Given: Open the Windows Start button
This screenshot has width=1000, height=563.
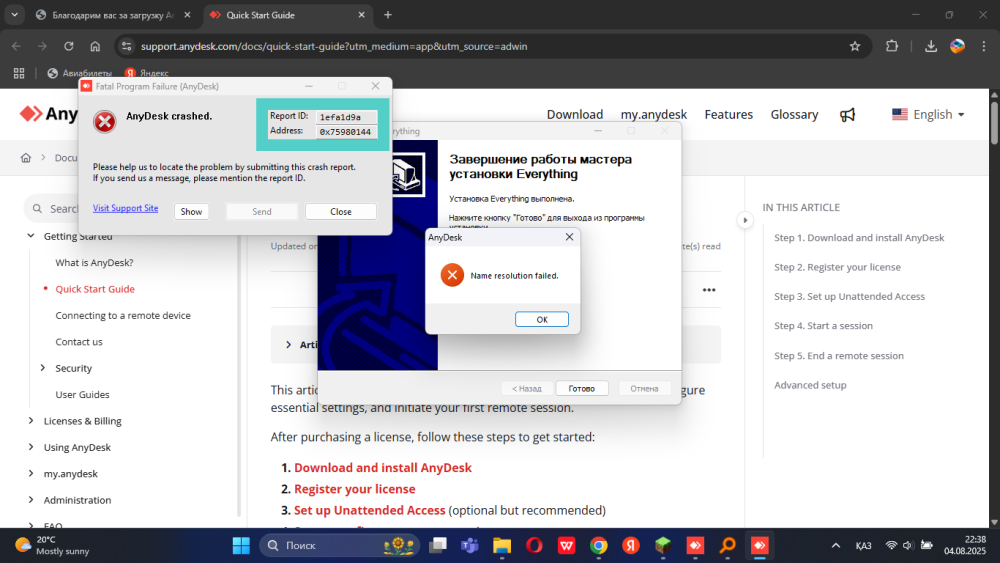Looking at the screenshot, I should [241, 546].
